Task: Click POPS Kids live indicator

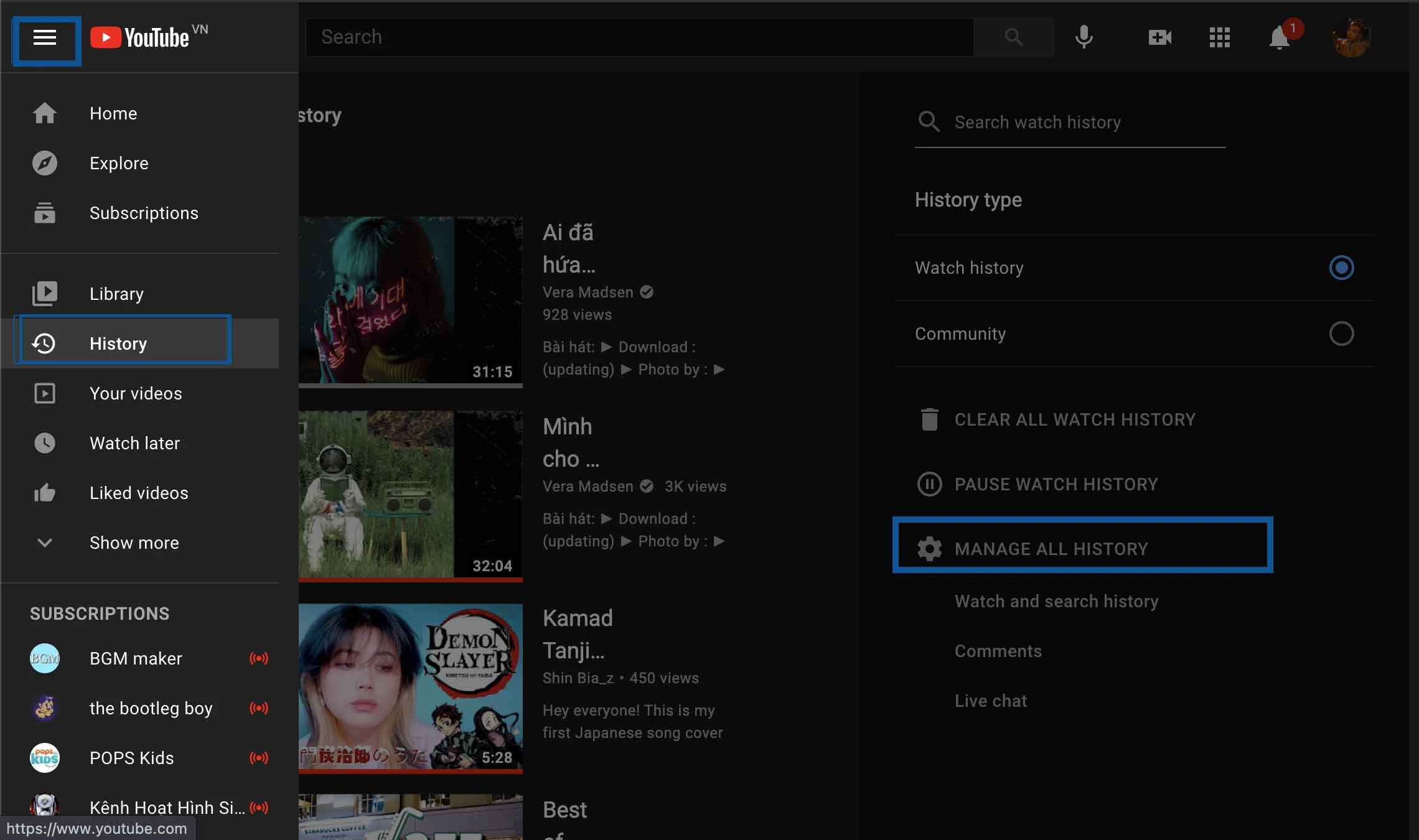Action: pos(259,758)
